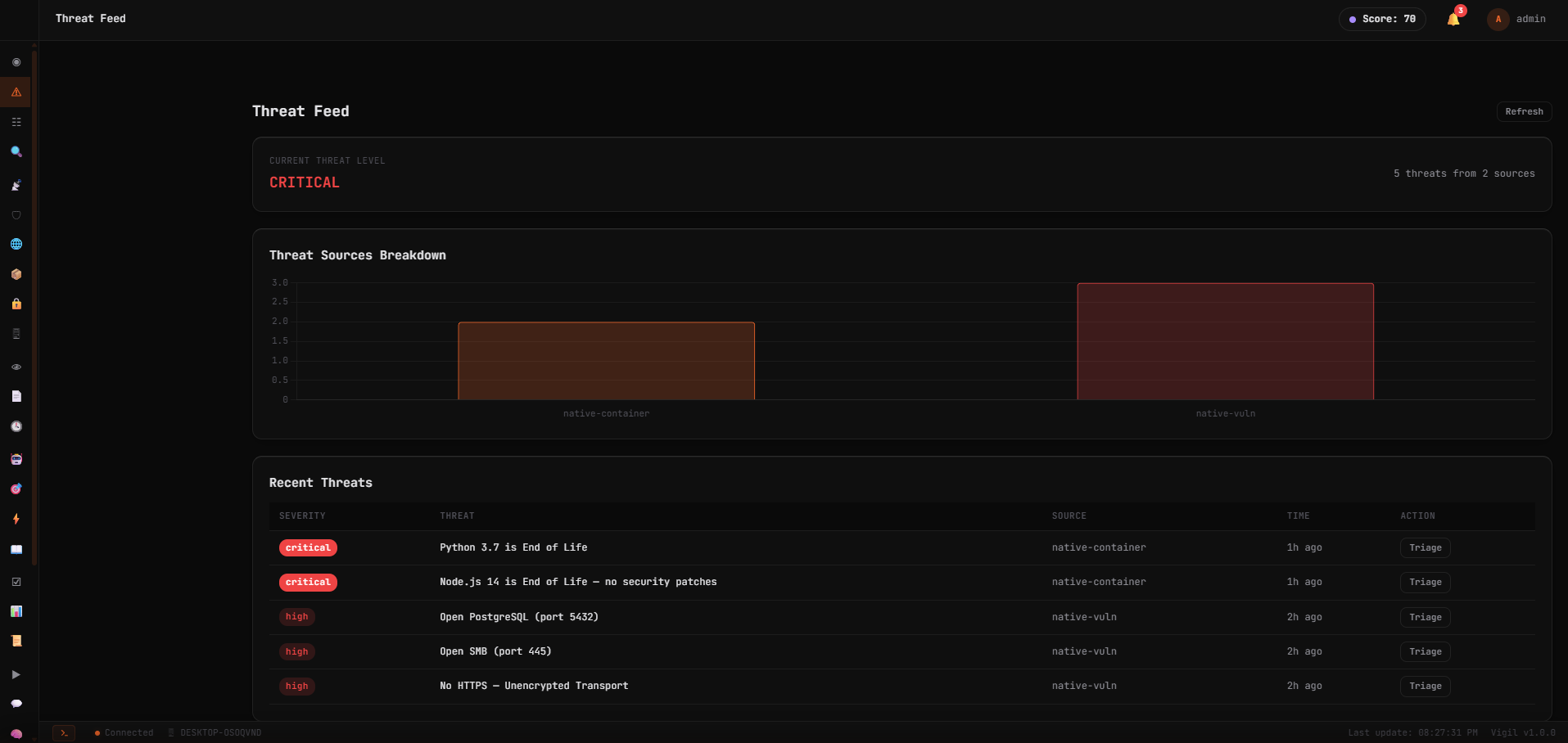The height and width of the screenshot is (743, 1568).
Task: Select the lightning bolt sidebar icon
Action: coord(16,519)
